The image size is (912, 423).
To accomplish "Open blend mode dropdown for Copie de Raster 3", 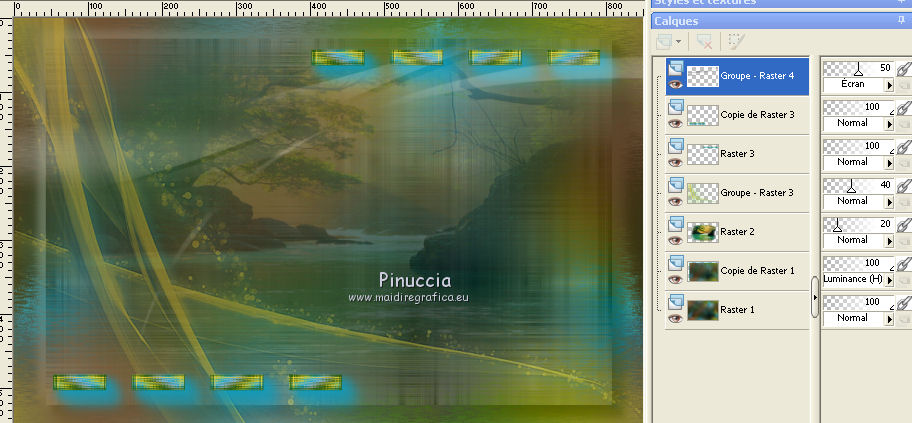I will 889,124.
